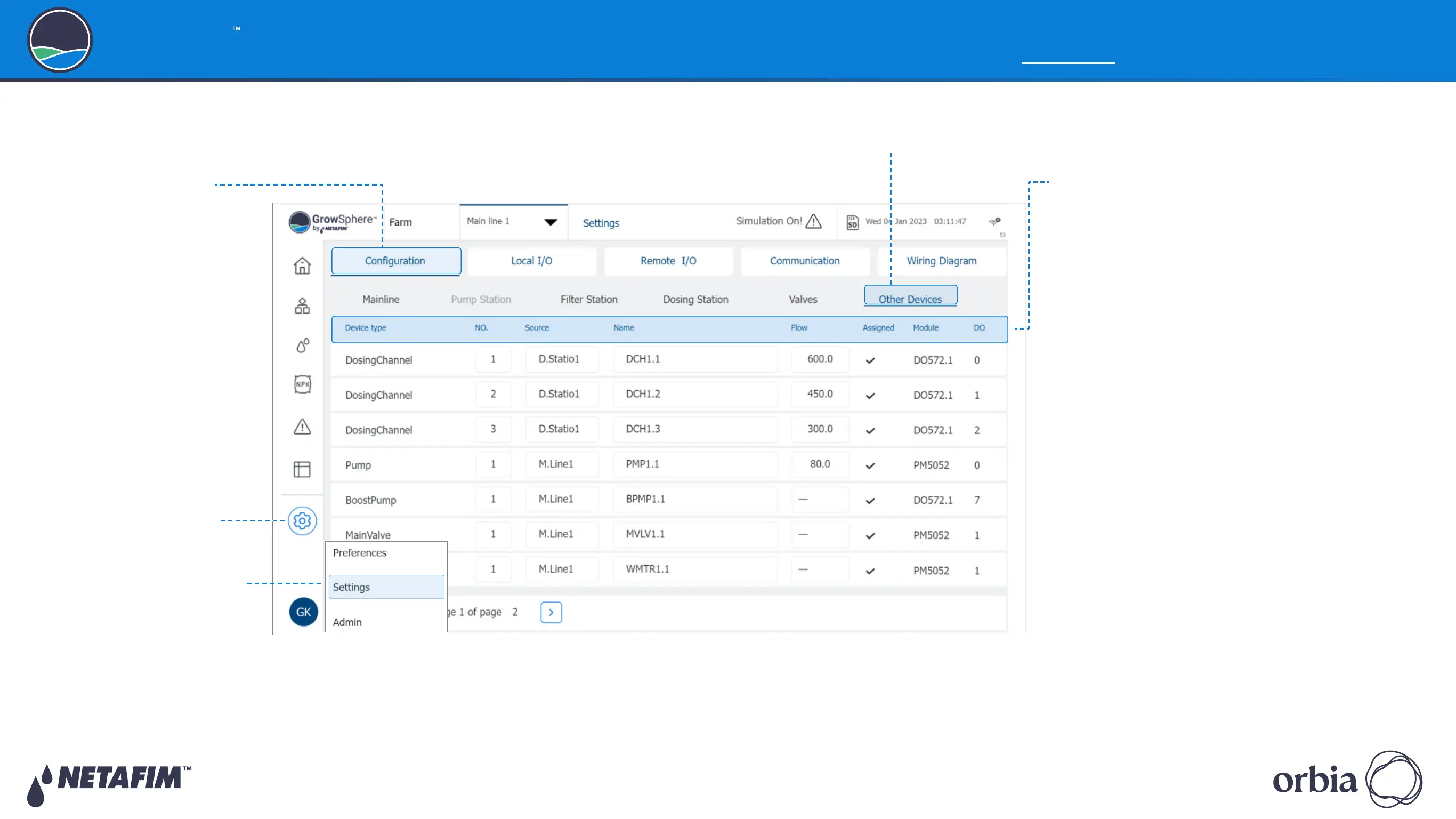Select the Filter Station sub-tab
1456x819 pixels.
[589, 299]
